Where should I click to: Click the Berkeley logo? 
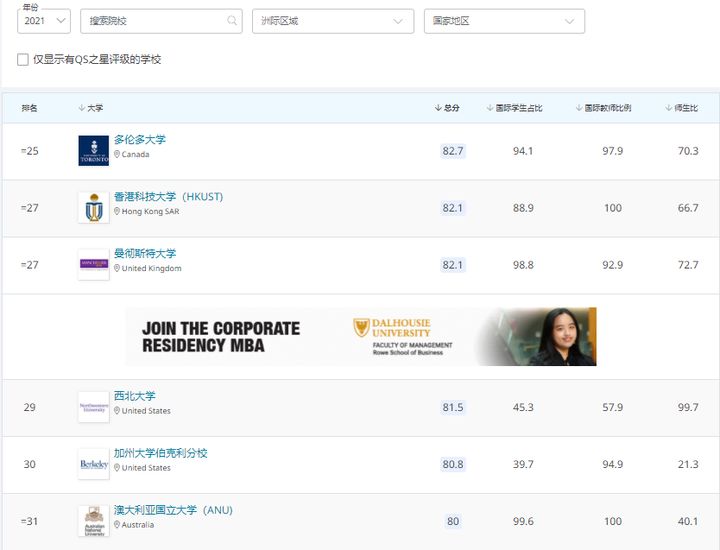pyautogui.click(x=94, y=464)
